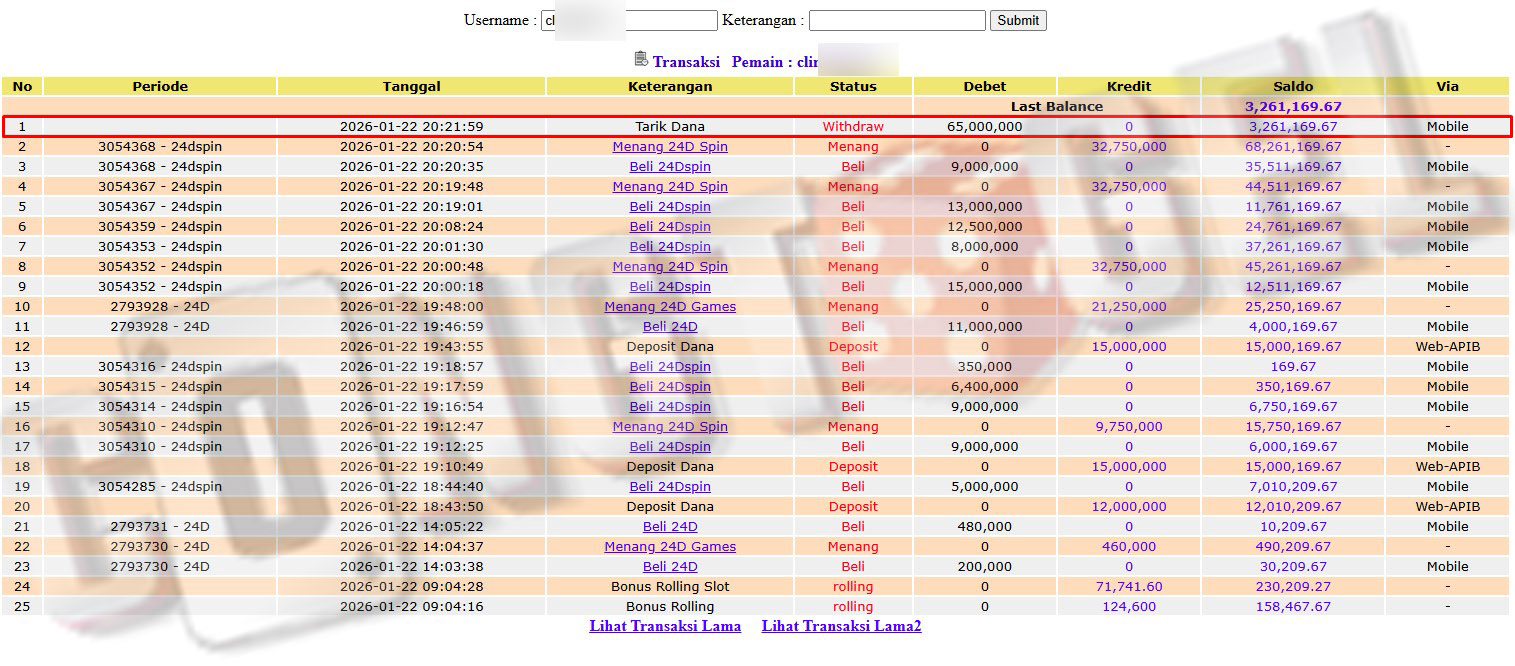Click the Tanggal column header

coord(411,86)
